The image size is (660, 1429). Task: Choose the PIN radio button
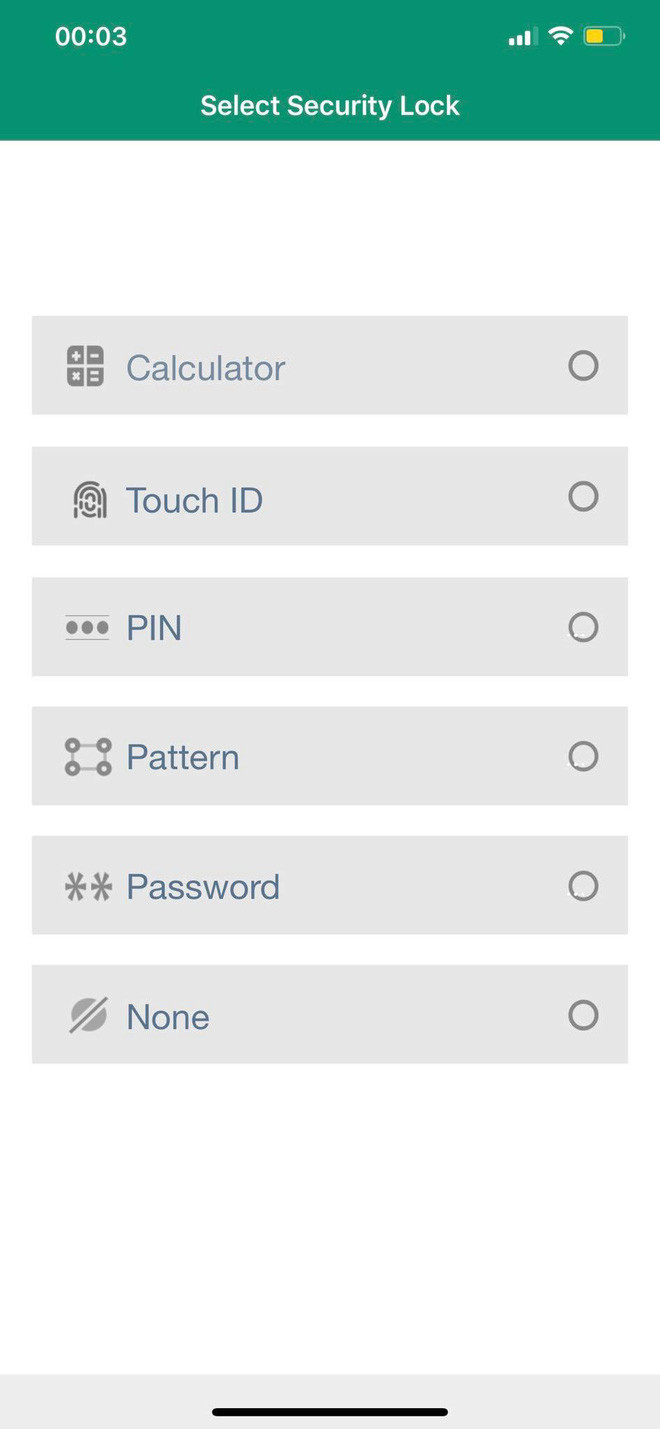click(583, 627)
